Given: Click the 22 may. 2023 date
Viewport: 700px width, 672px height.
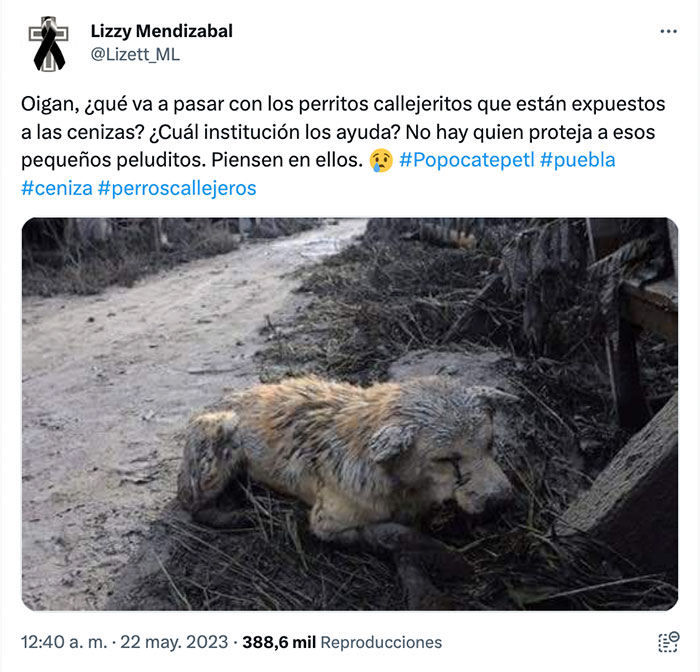Looking at the screenshot, I should tap(174, 642).
